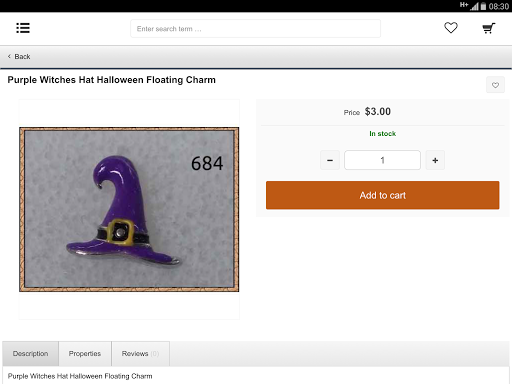Click the Add to cart button
This screenshot has width=512, height=384.
(382, 195)
